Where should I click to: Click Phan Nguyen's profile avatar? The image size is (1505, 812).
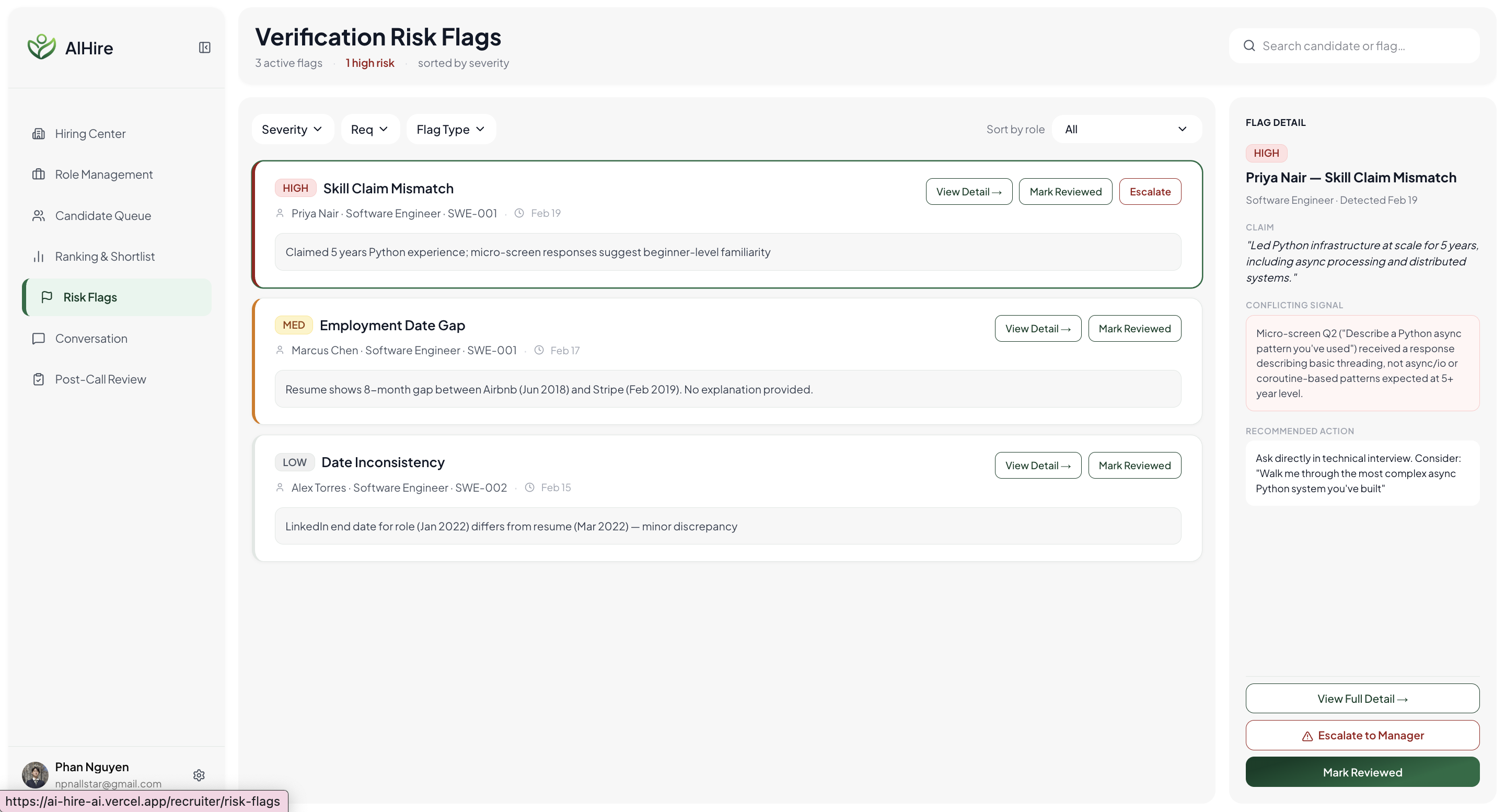click(x=35, y=774)
